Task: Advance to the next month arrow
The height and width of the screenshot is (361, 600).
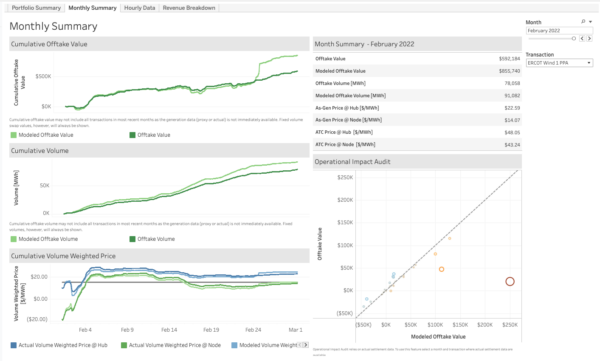Action: [589, 38]
